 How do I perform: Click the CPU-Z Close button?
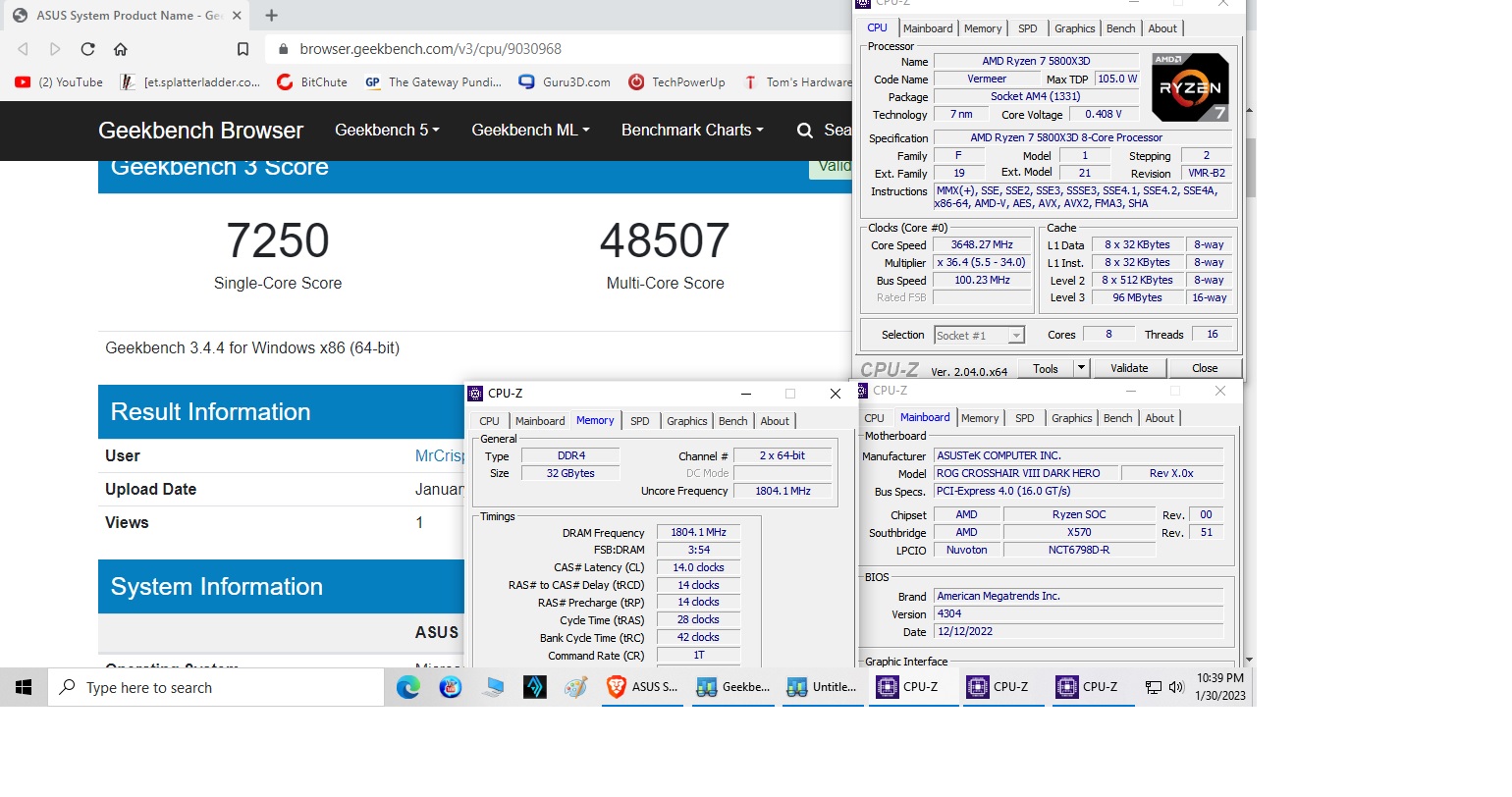pos(1205,368)
